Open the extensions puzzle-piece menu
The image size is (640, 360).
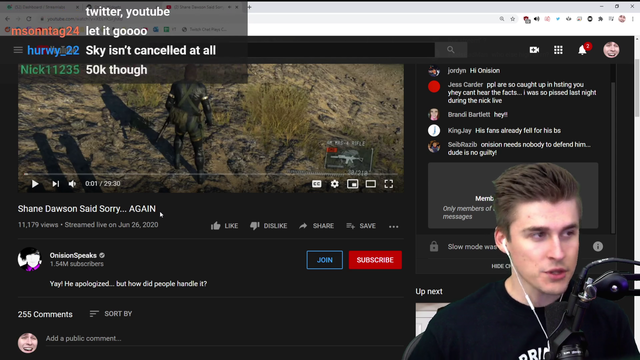click(x=600, y=19)
